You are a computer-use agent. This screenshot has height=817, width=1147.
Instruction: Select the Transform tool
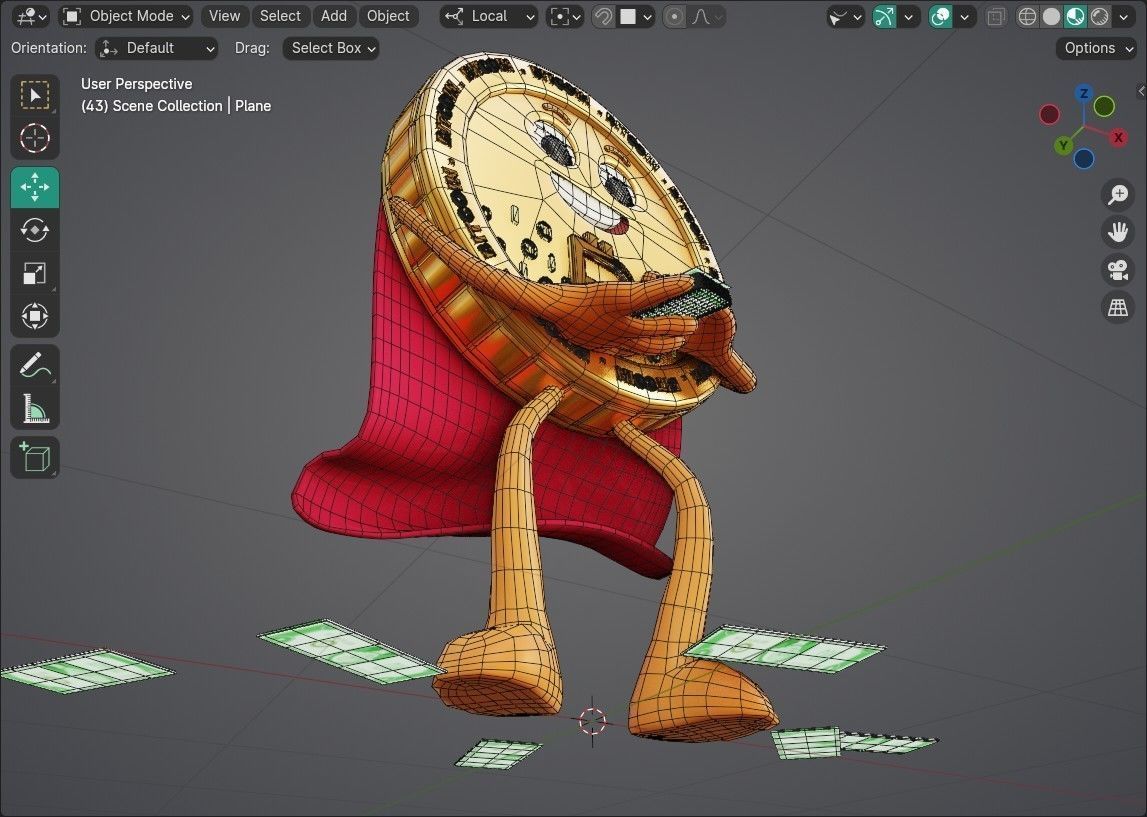[x=35, y=317]
